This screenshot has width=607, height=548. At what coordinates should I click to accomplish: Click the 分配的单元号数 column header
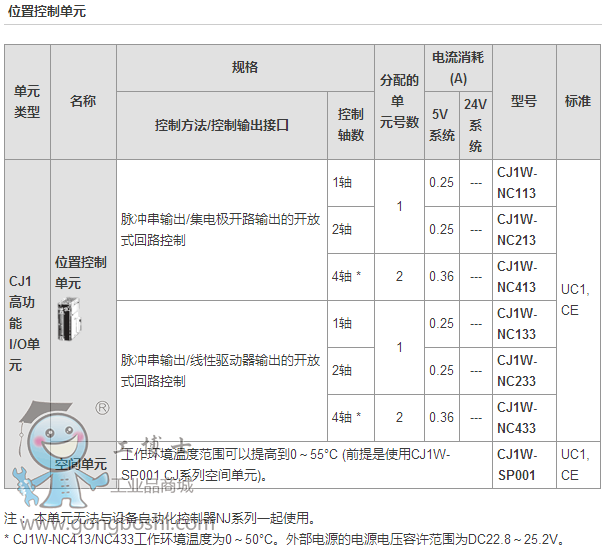399,102
